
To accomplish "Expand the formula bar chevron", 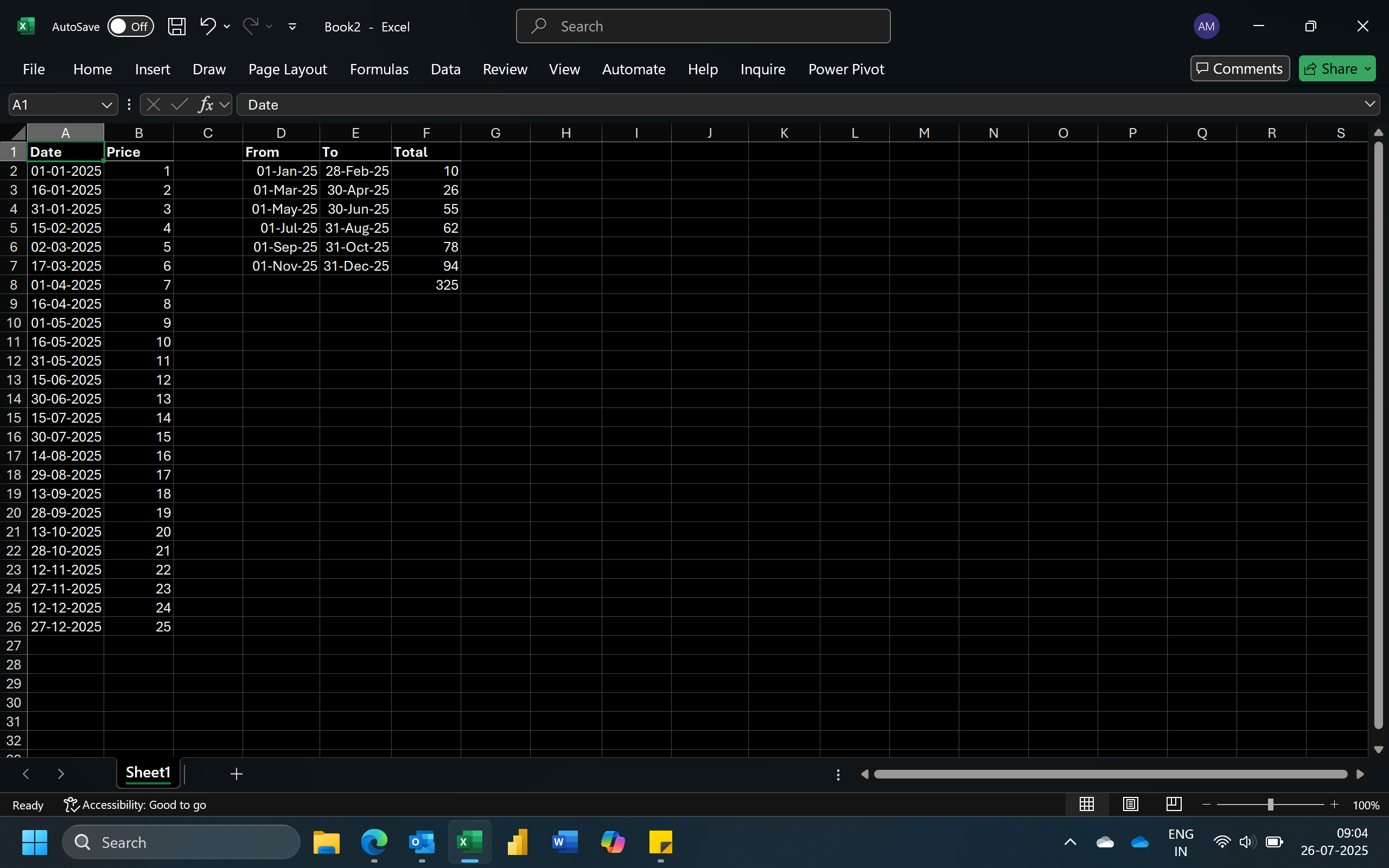I will click(1369, 104).
